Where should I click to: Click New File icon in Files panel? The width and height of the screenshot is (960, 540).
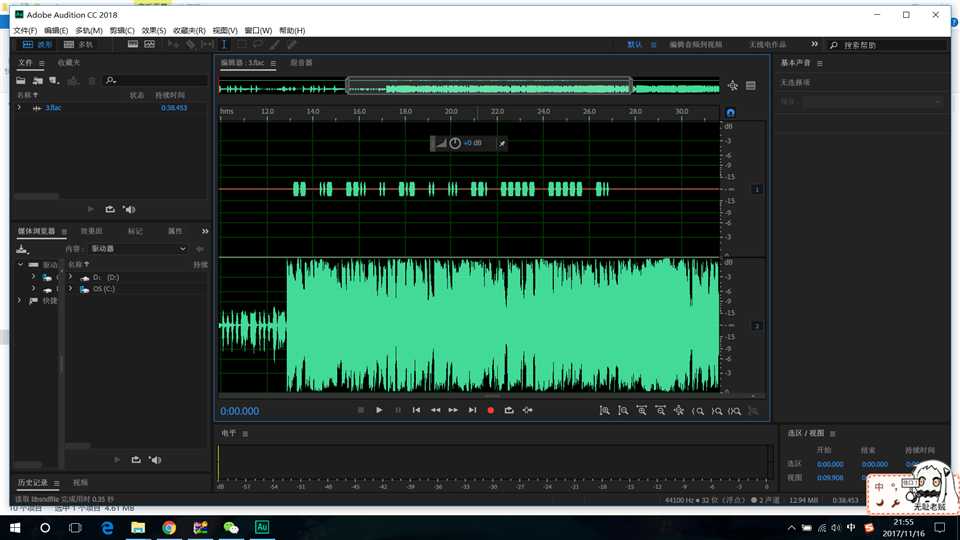pyautogui.click(x=54, y=80)
